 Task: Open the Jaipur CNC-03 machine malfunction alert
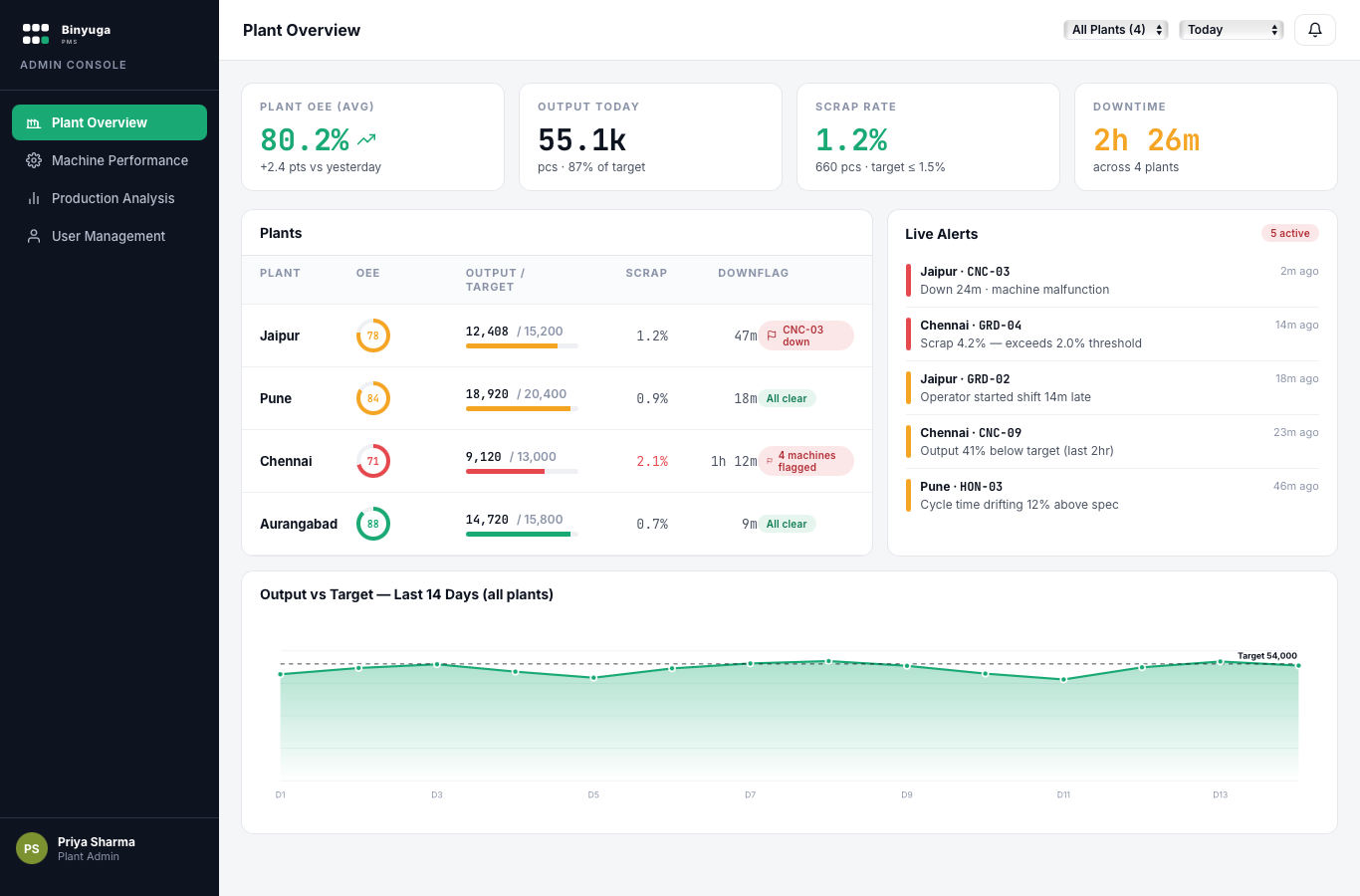(x=1112, y=281)
